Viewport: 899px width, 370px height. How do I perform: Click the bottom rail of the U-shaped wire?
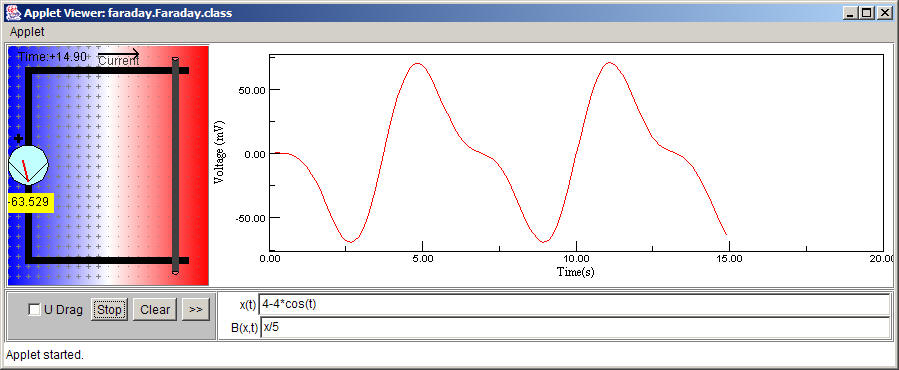107,260
